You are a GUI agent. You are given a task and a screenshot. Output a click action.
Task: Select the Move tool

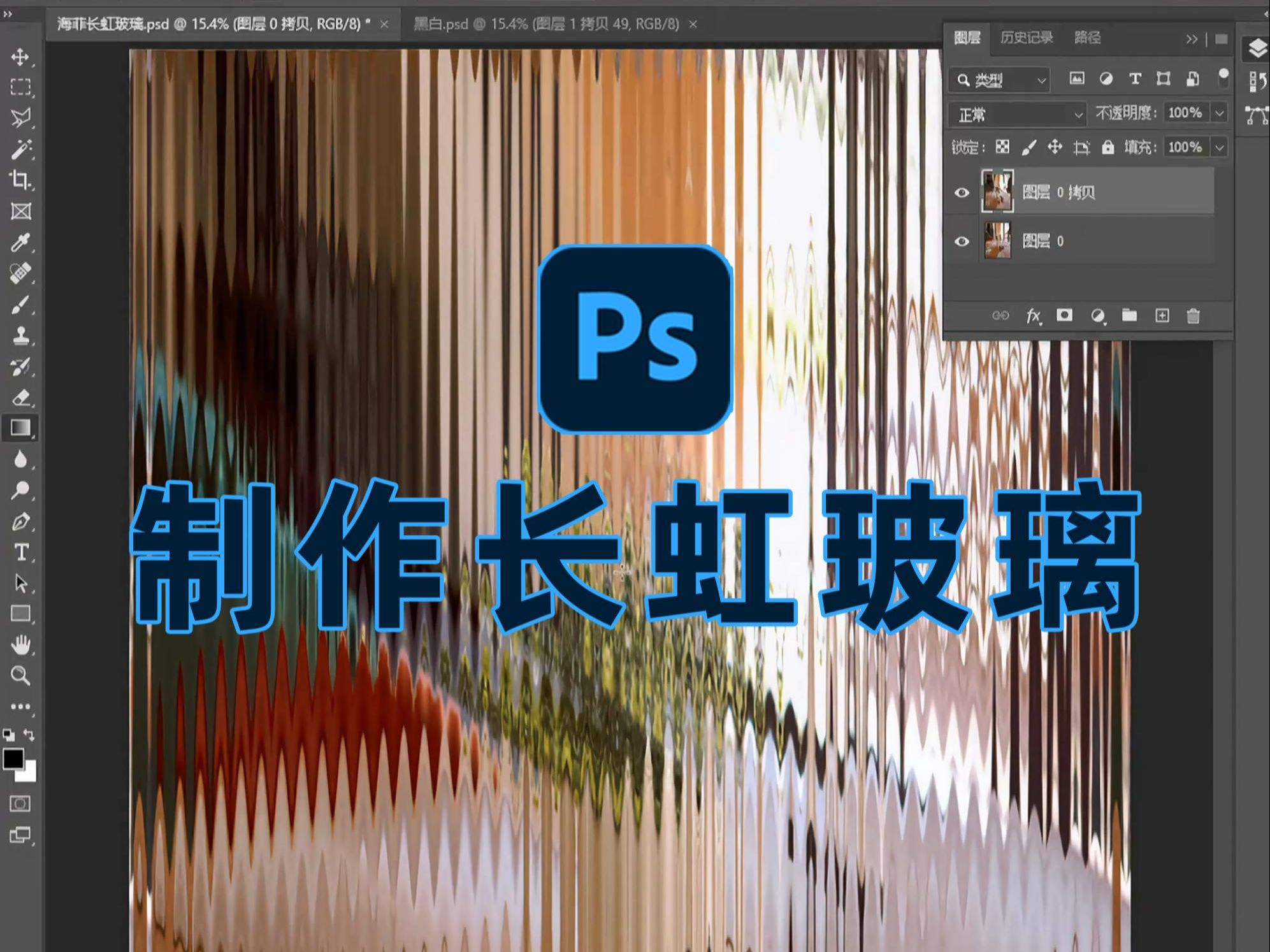point(20,57)
